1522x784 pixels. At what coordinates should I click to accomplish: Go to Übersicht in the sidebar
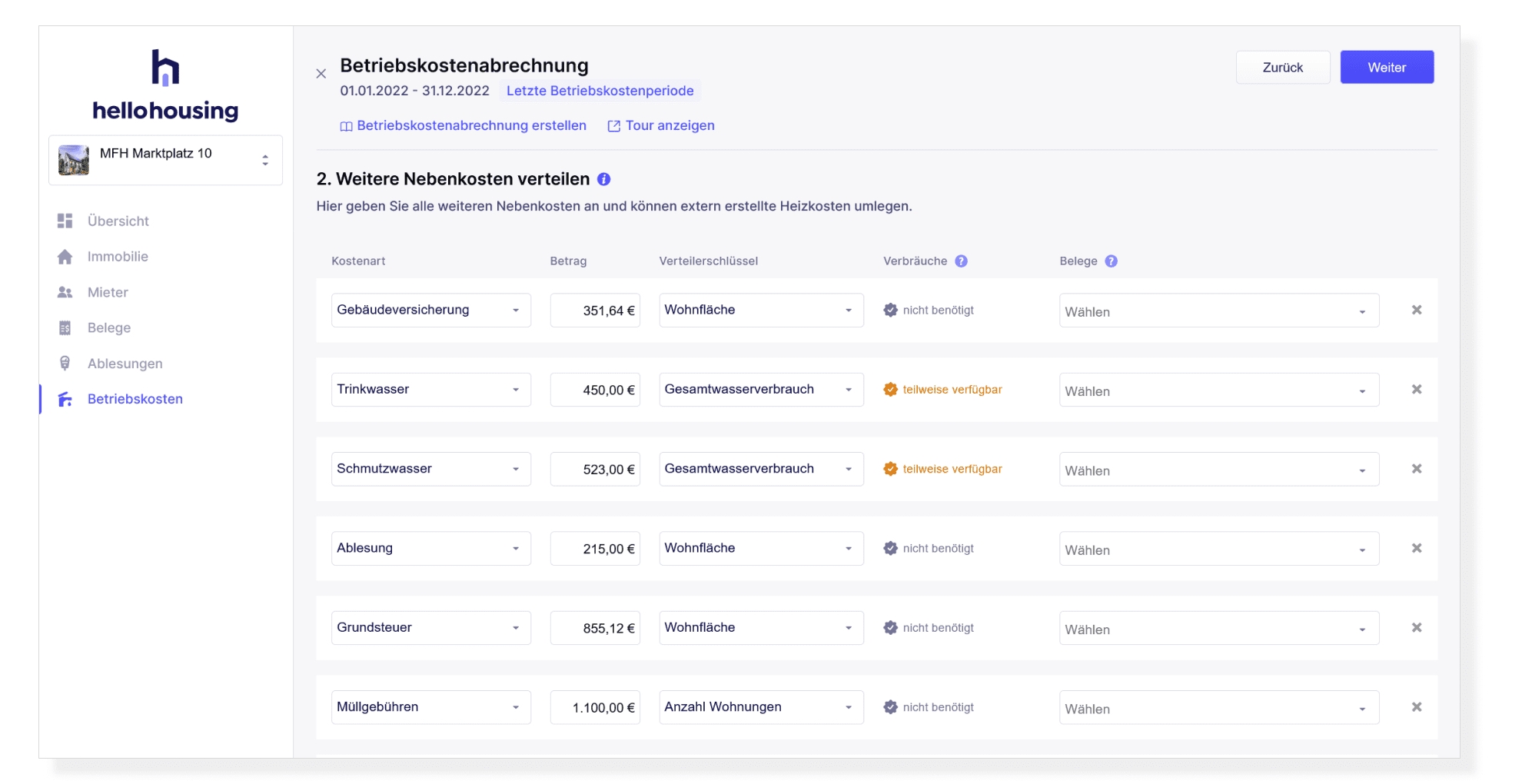click(118, 221)
